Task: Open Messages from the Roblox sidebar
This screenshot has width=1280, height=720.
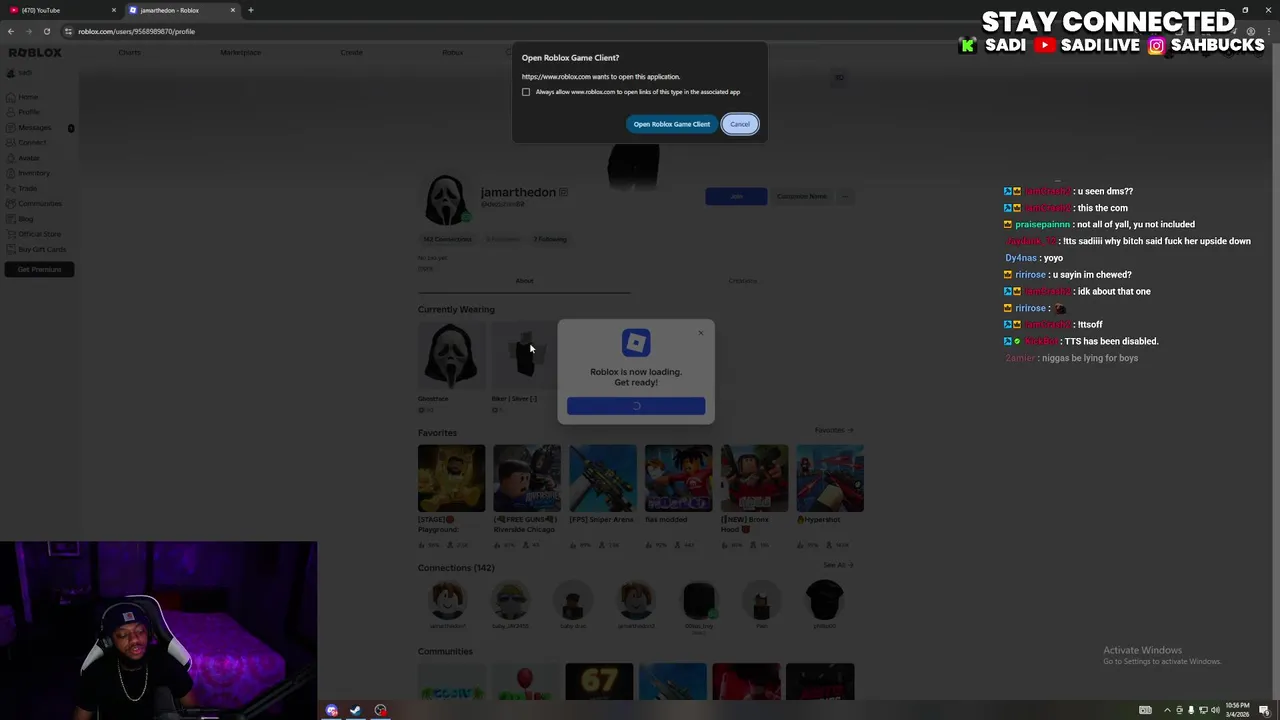Action: pos(34,127)
